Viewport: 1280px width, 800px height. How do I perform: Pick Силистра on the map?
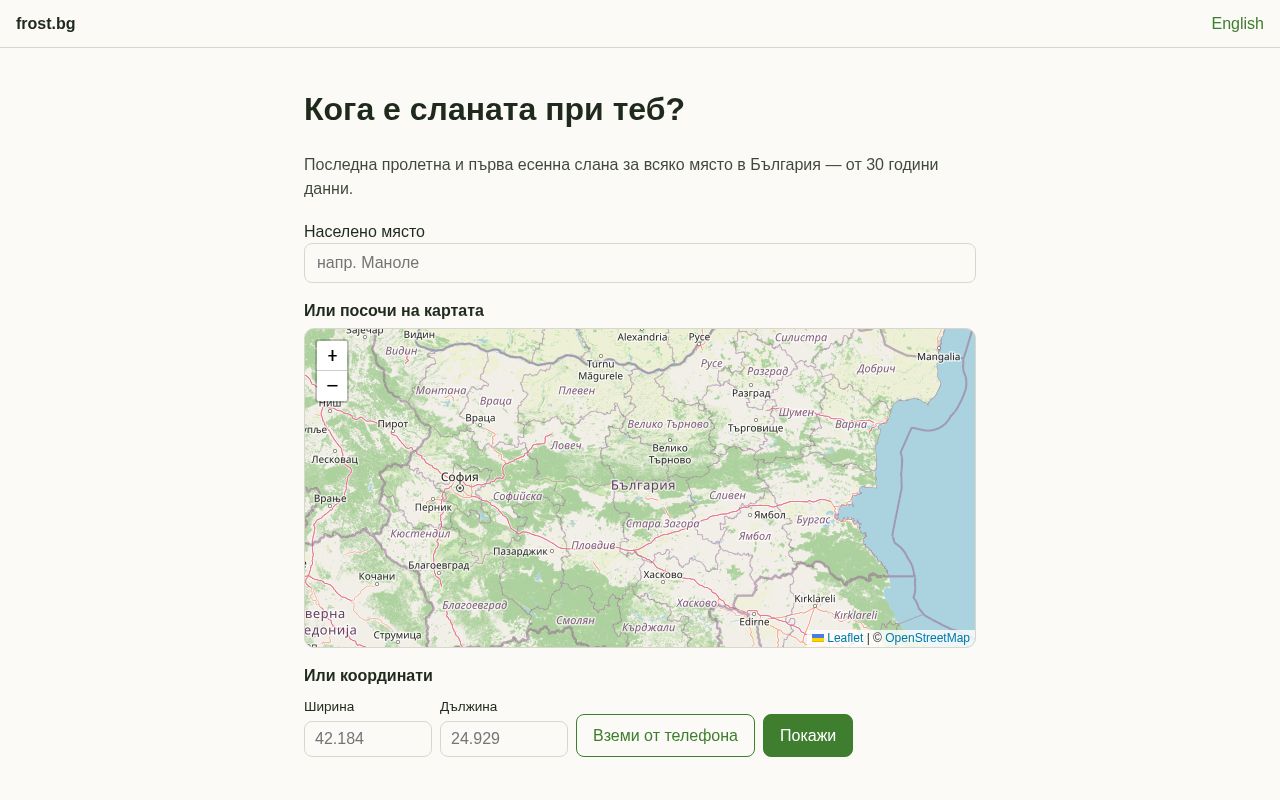click(x=801, y=337)
